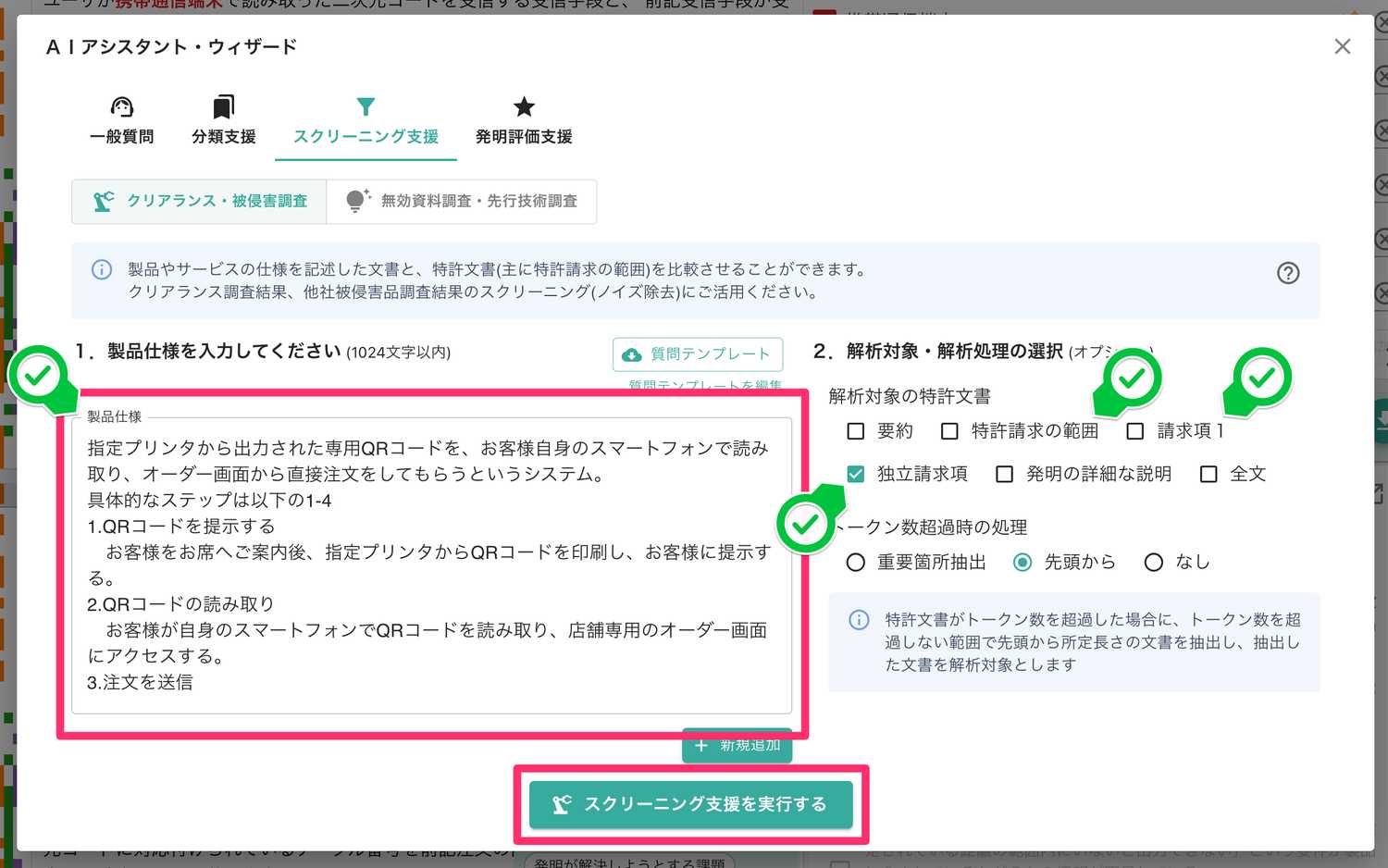This screenshot has width=1388, height=868.
Task: Open the 質問テンプレート button
Action: (x=698, y=354)
